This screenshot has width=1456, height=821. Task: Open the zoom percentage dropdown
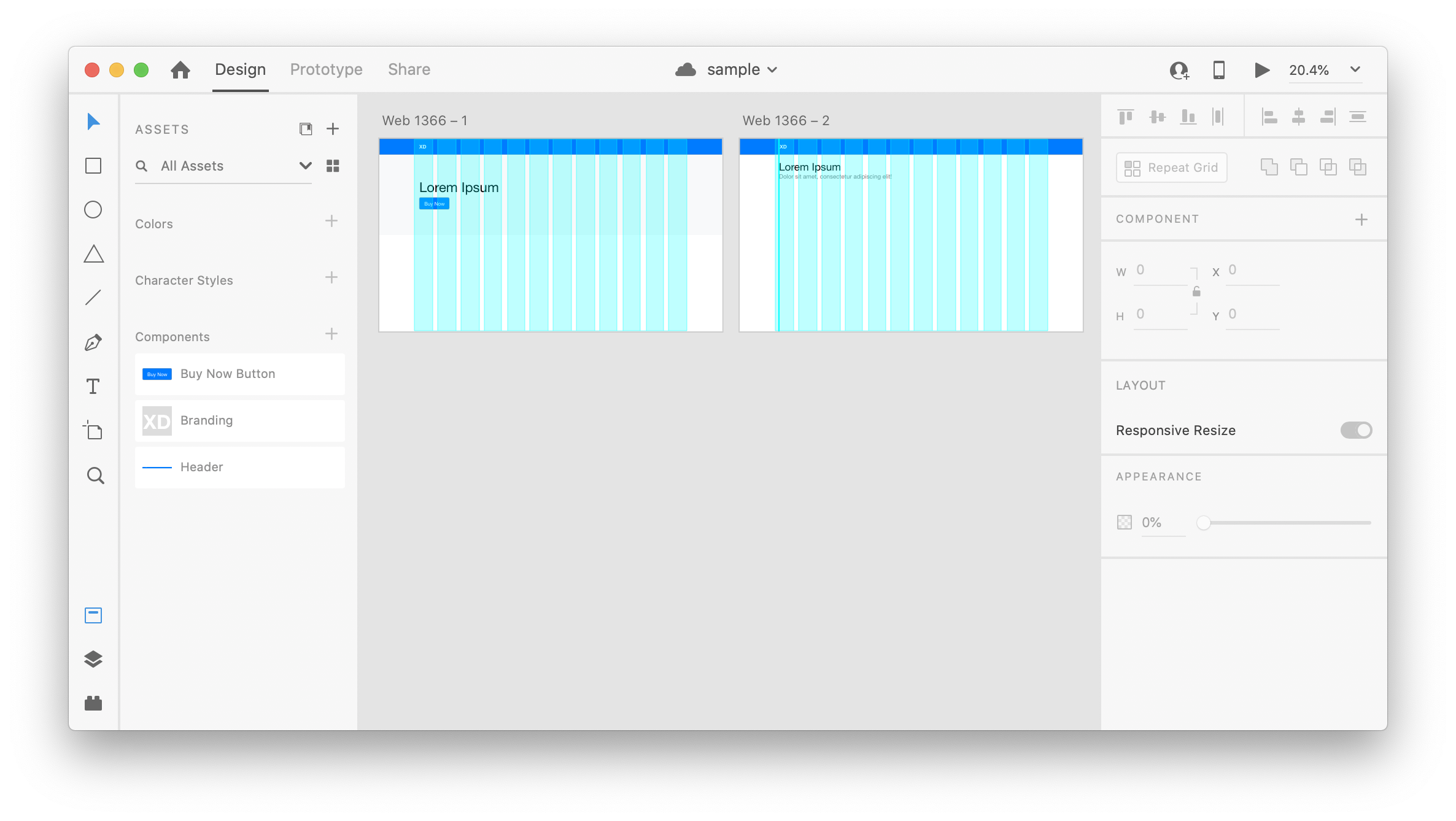pyautogui.click(x=1355, y=69)
